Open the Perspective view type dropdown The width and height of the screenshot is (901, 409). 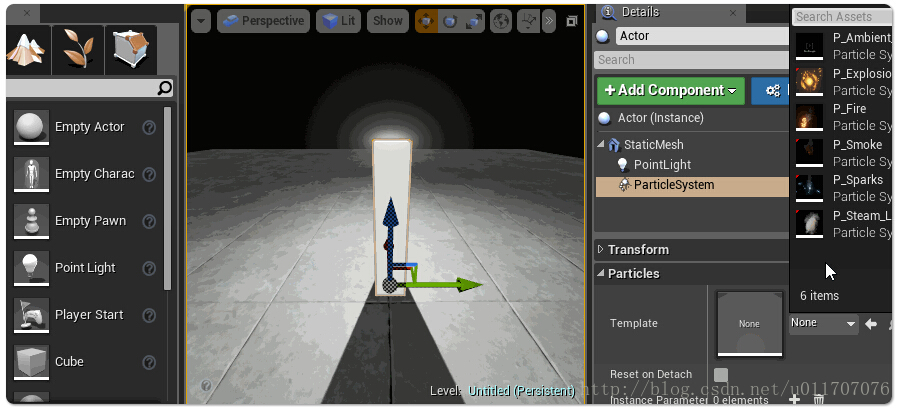(264, 21)
